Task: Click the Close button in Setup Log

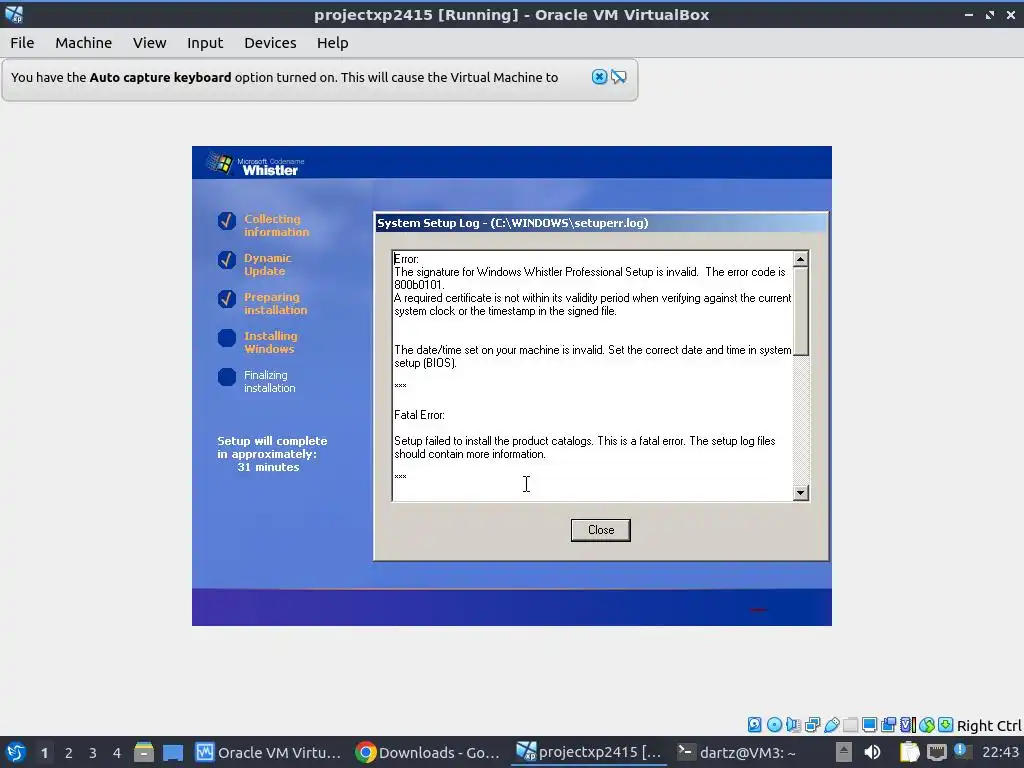Action: coord(601,530)
